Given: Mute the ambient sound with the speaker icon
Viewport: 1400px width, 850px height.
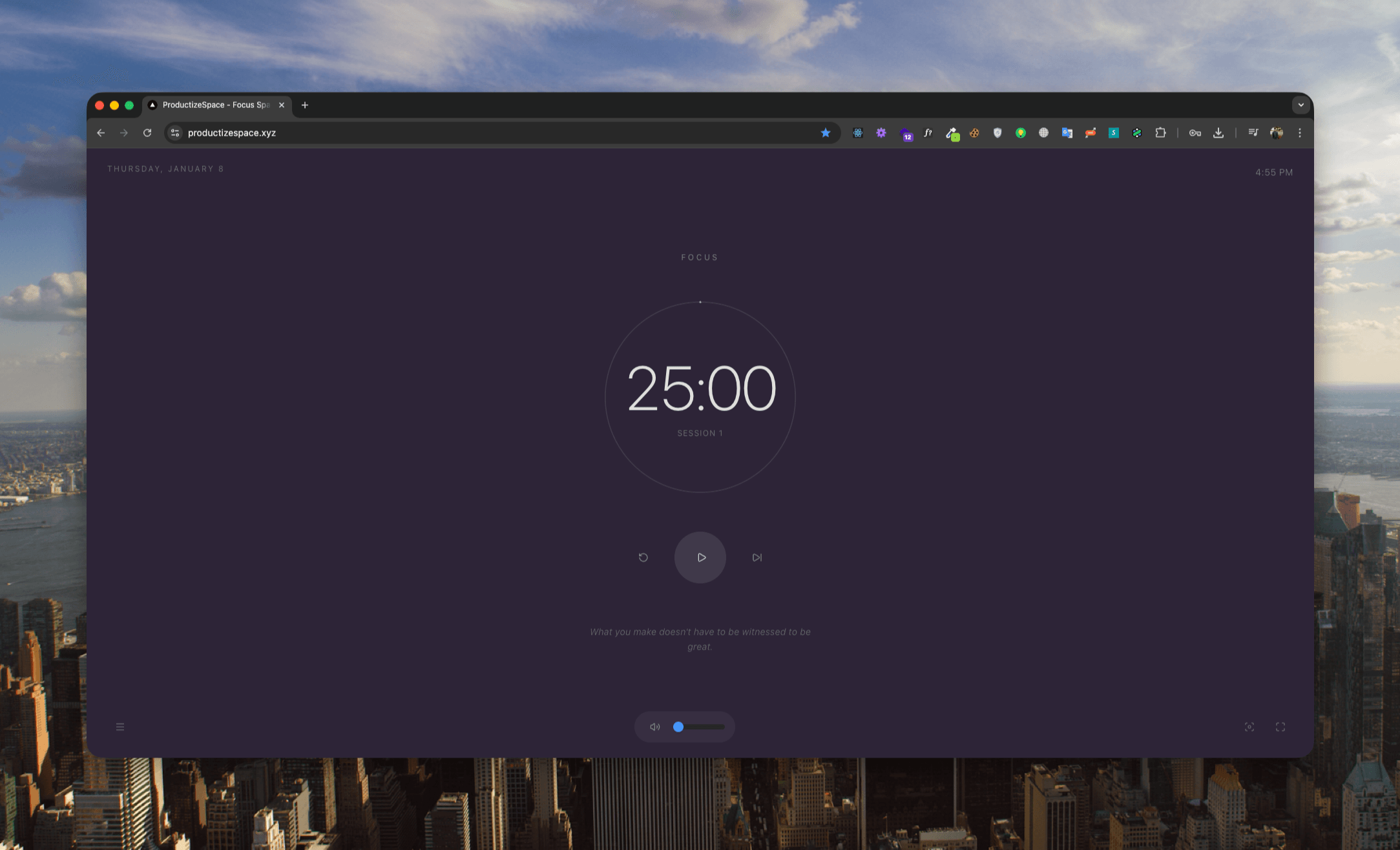Looking at the screenshot, I should [654, 727].
